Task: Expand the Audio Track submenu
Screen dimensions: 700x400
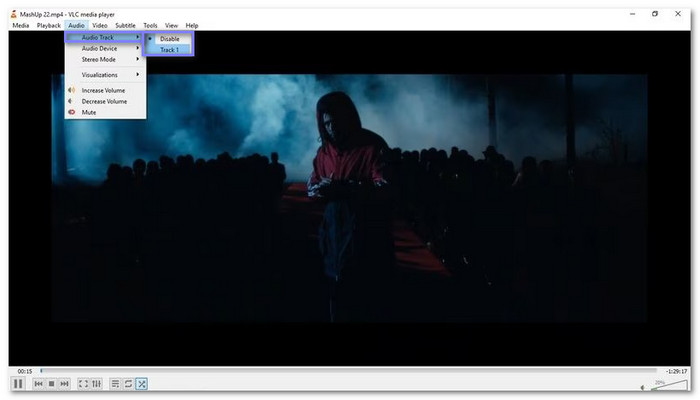Action: 104,38
